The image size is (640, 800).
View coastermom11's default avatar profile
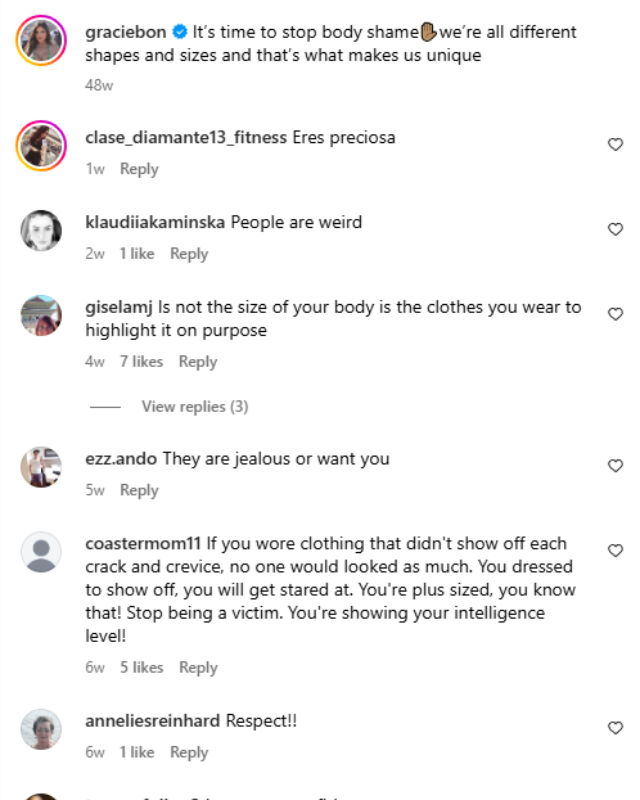[x=41, y=552]
